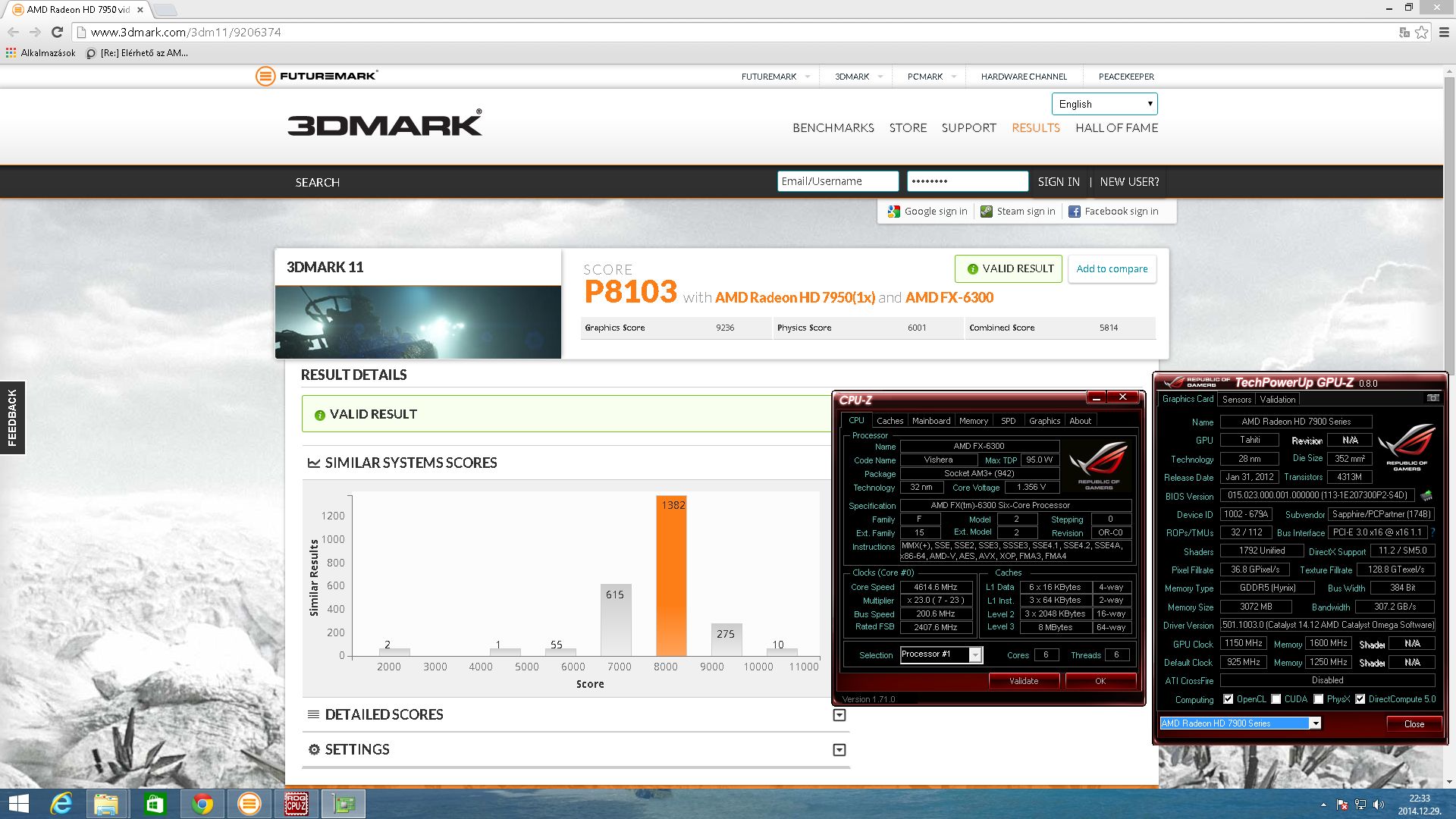Switch to ROG CPU-Z in taskbar
1456x819 pixels.
click(x=296, y=804)
